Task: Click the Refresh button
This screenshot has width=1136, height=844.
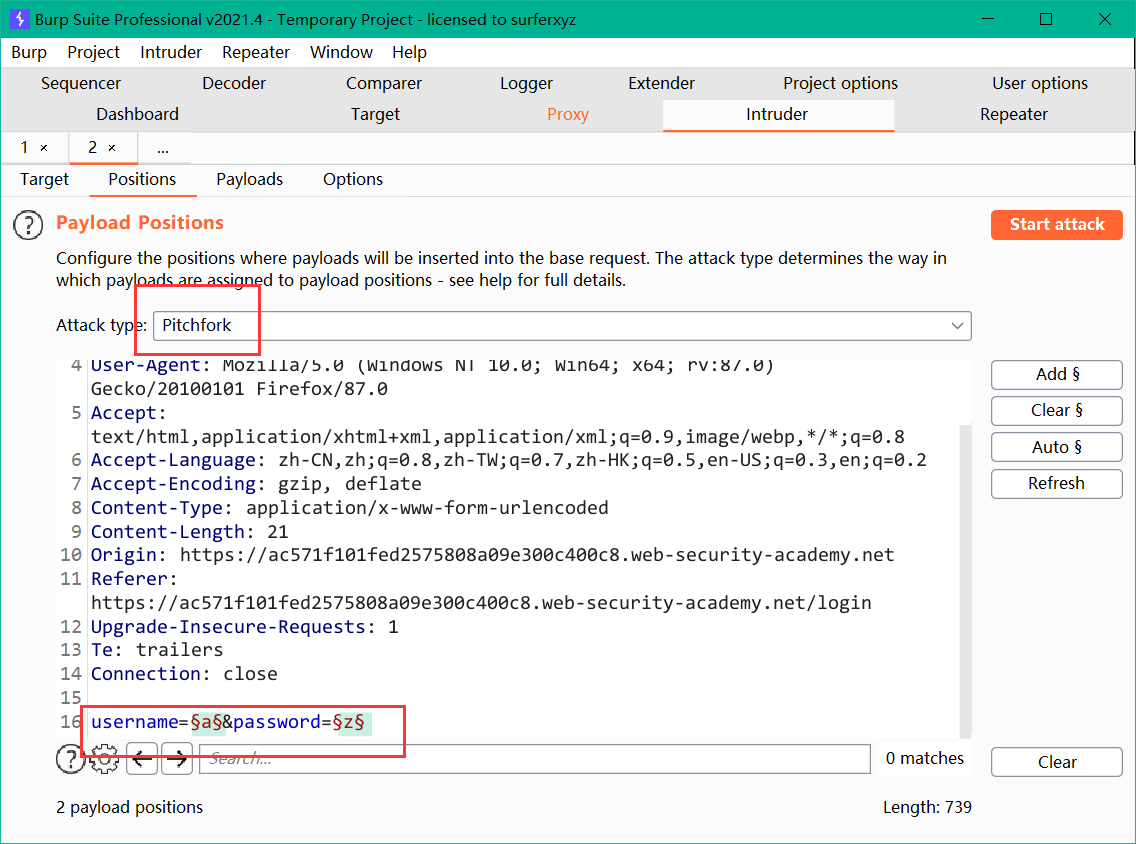Action: [1057, 483]
